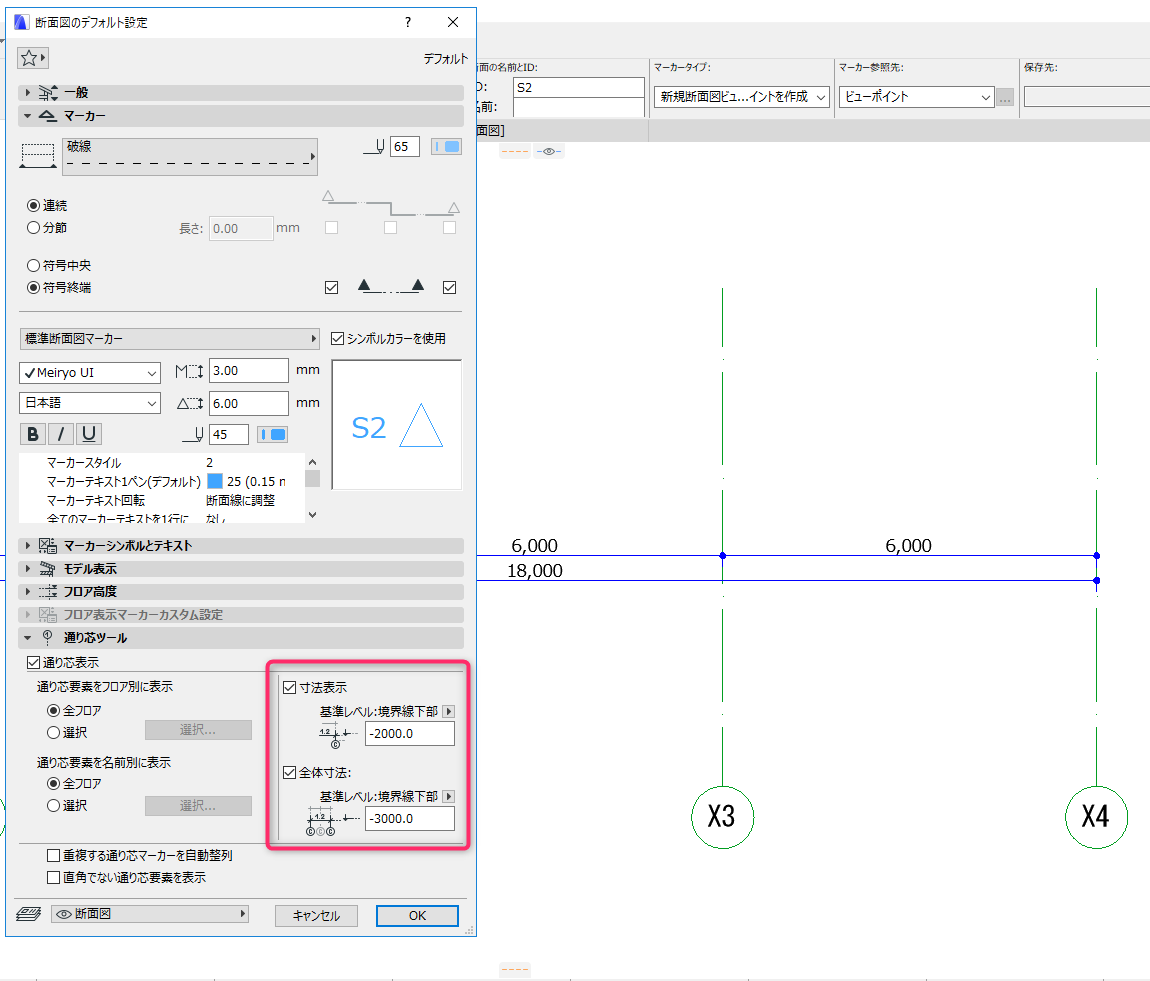
Task: Open 基準レベル arrow above the -3000.0 field
Action: tap(448, 796)
